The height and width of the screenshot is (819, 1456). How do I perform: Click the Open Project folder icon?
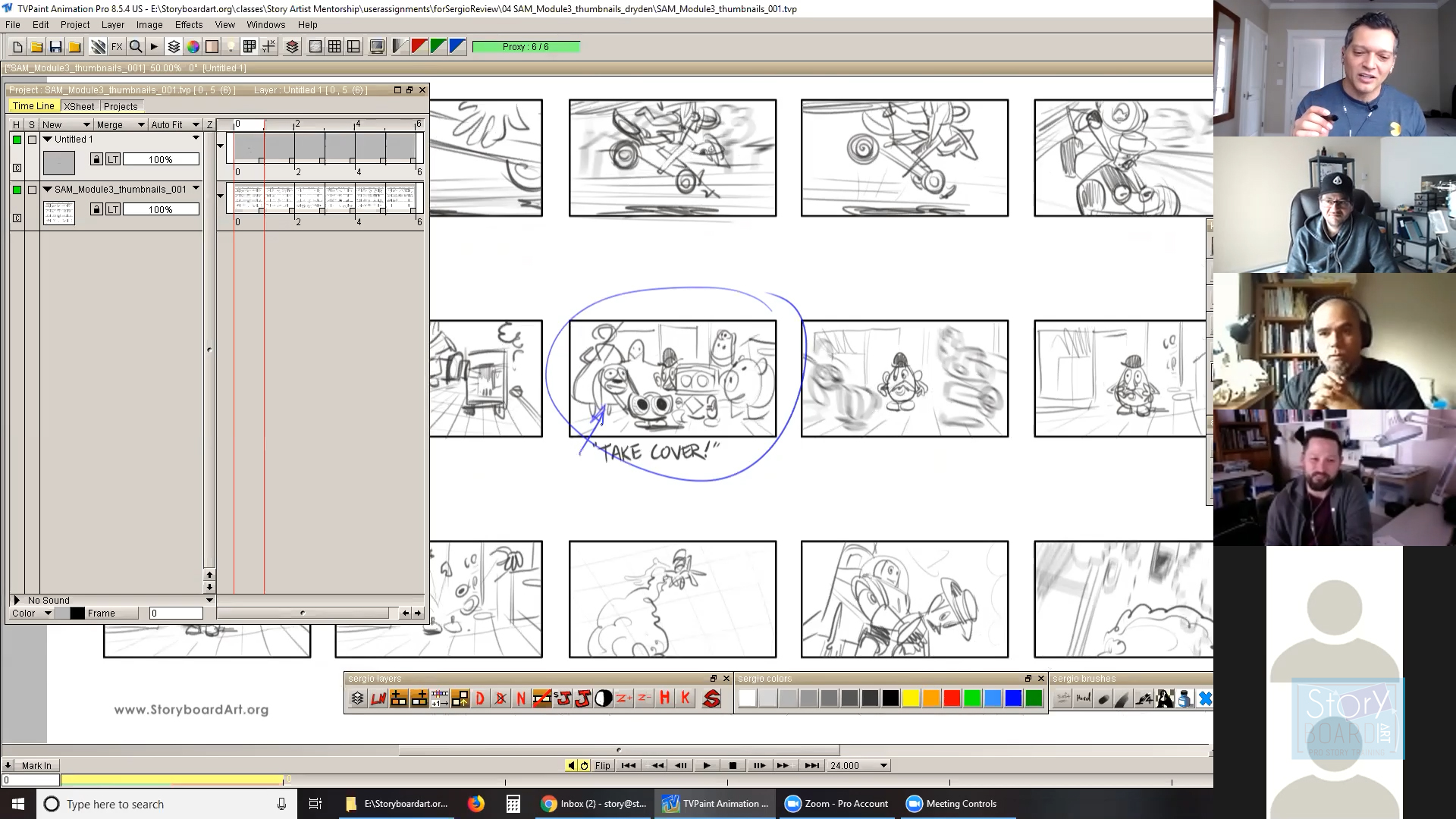pyautogui.click(x=36, y=47)
